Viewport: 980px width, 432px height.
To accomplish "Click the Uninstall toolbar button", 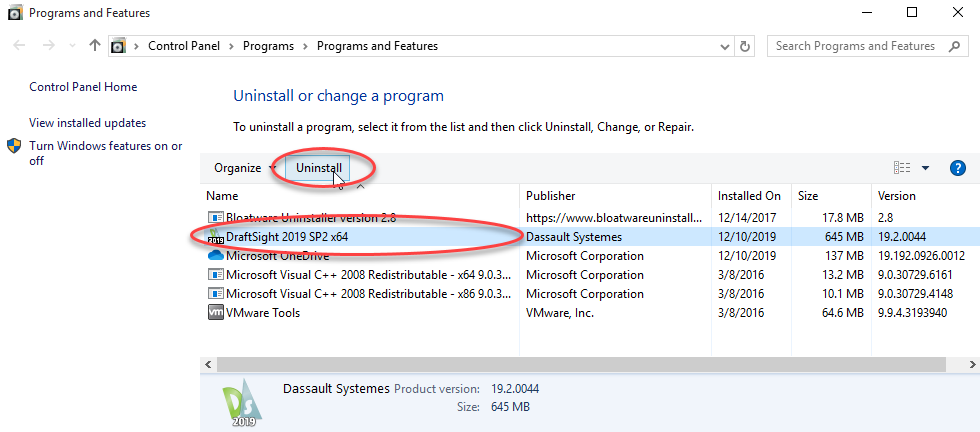I will click(319, 168).
